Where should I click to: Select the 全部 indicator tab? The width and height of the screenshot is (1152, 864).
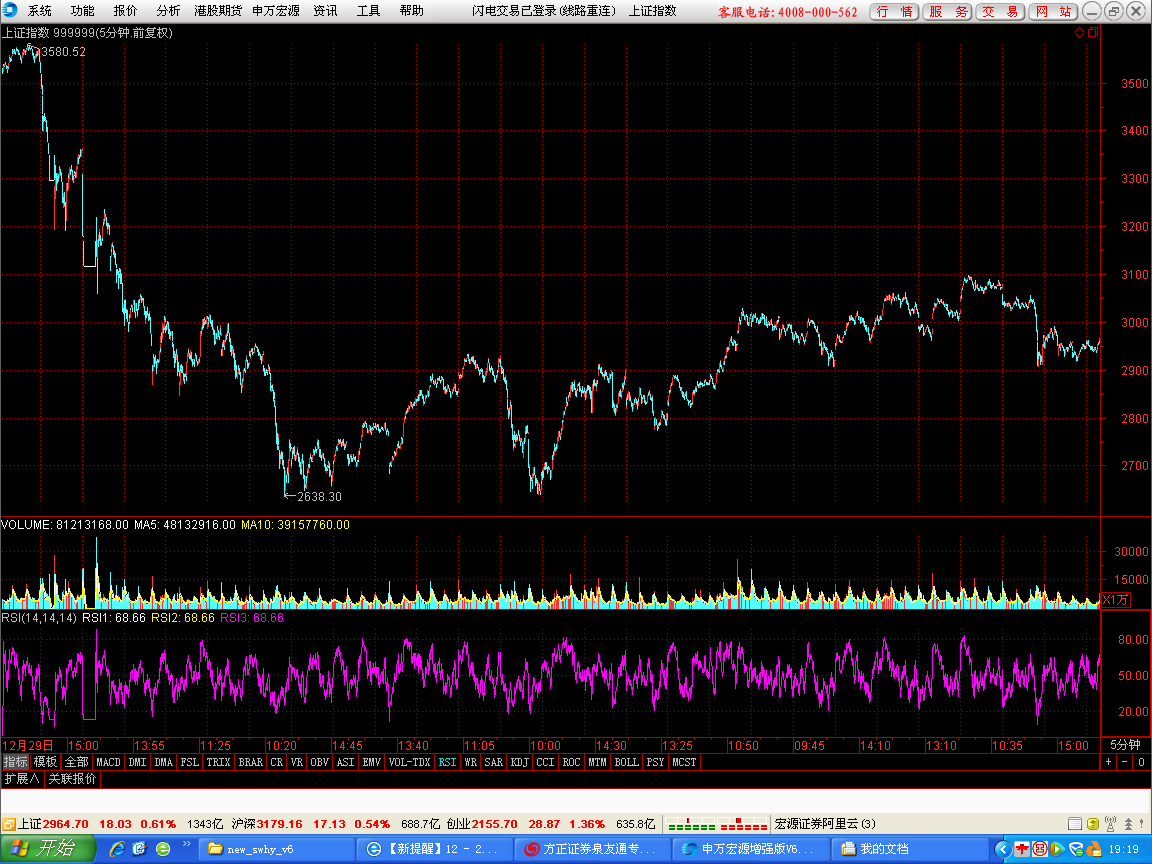point(76,762)
